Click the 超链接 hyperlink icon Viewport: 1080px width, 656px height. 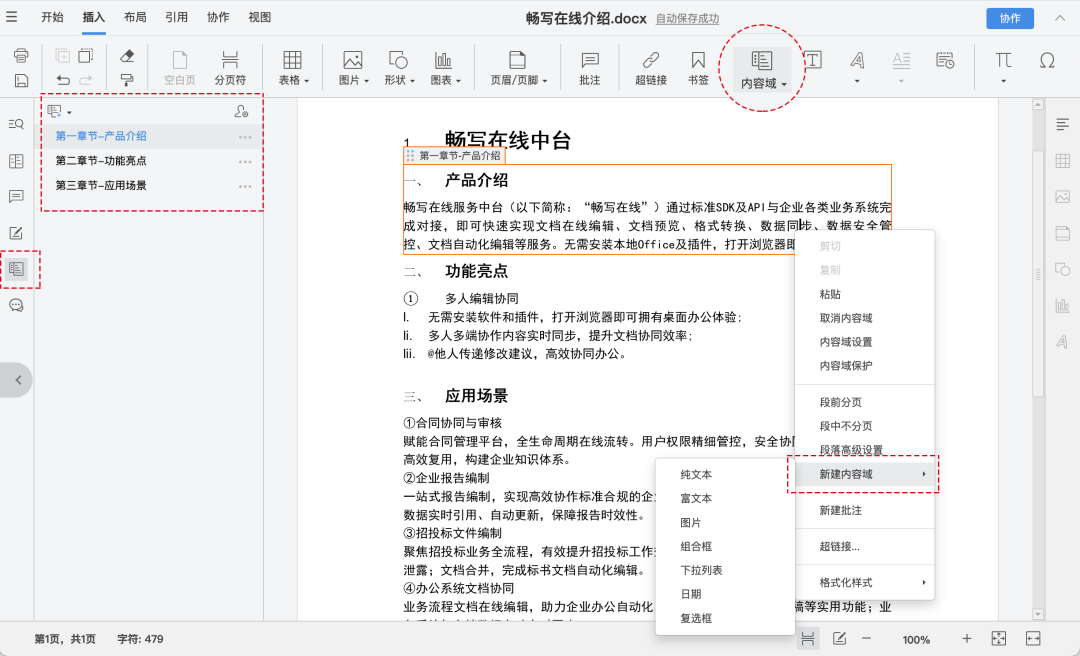(651, 68)
